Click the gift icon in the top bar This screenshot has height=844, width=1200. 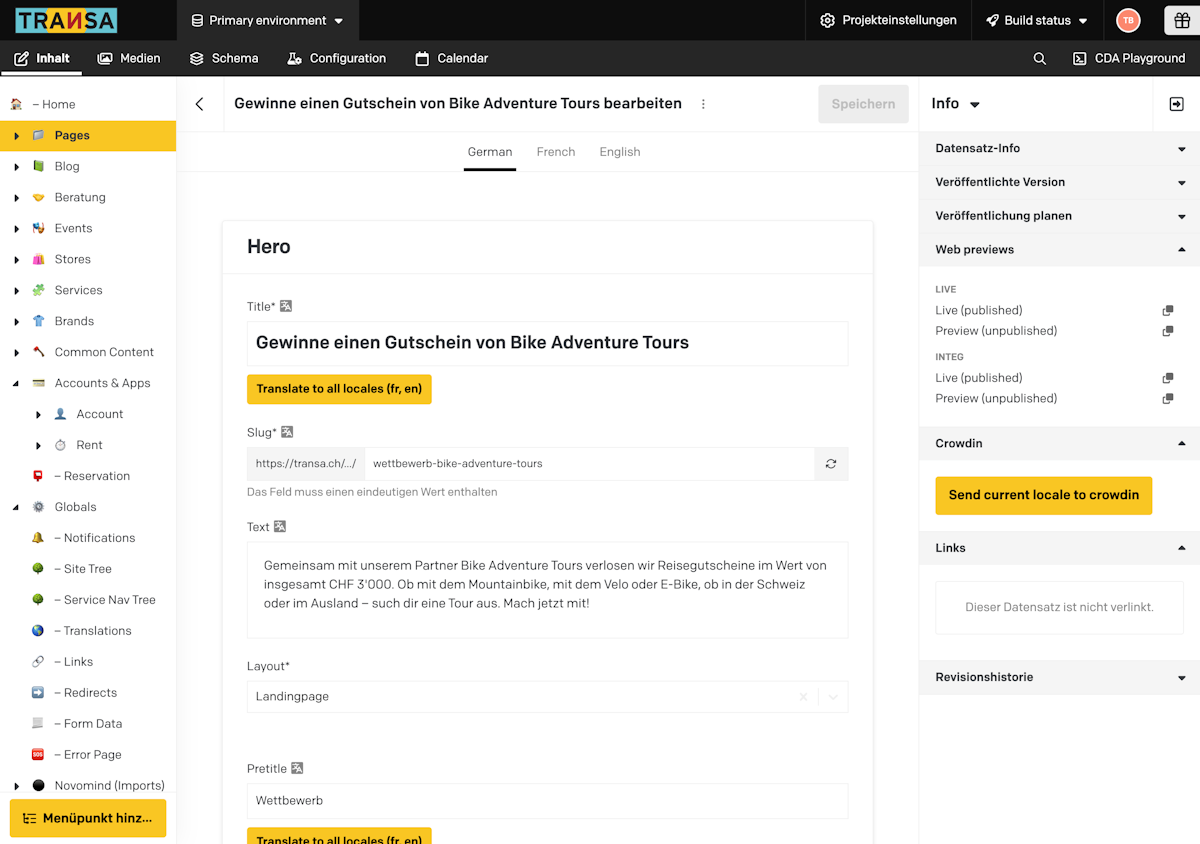tap(1182, 20)
